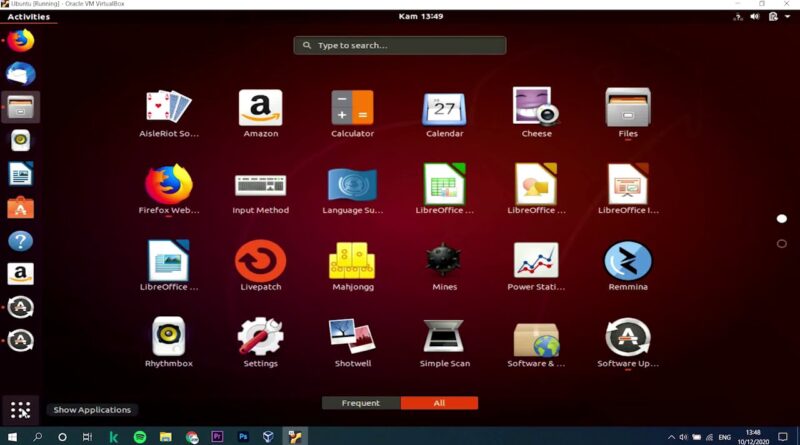Open LibreOffice Writer from dock
This screenshot has width=800, height=445.
(20, 174)
